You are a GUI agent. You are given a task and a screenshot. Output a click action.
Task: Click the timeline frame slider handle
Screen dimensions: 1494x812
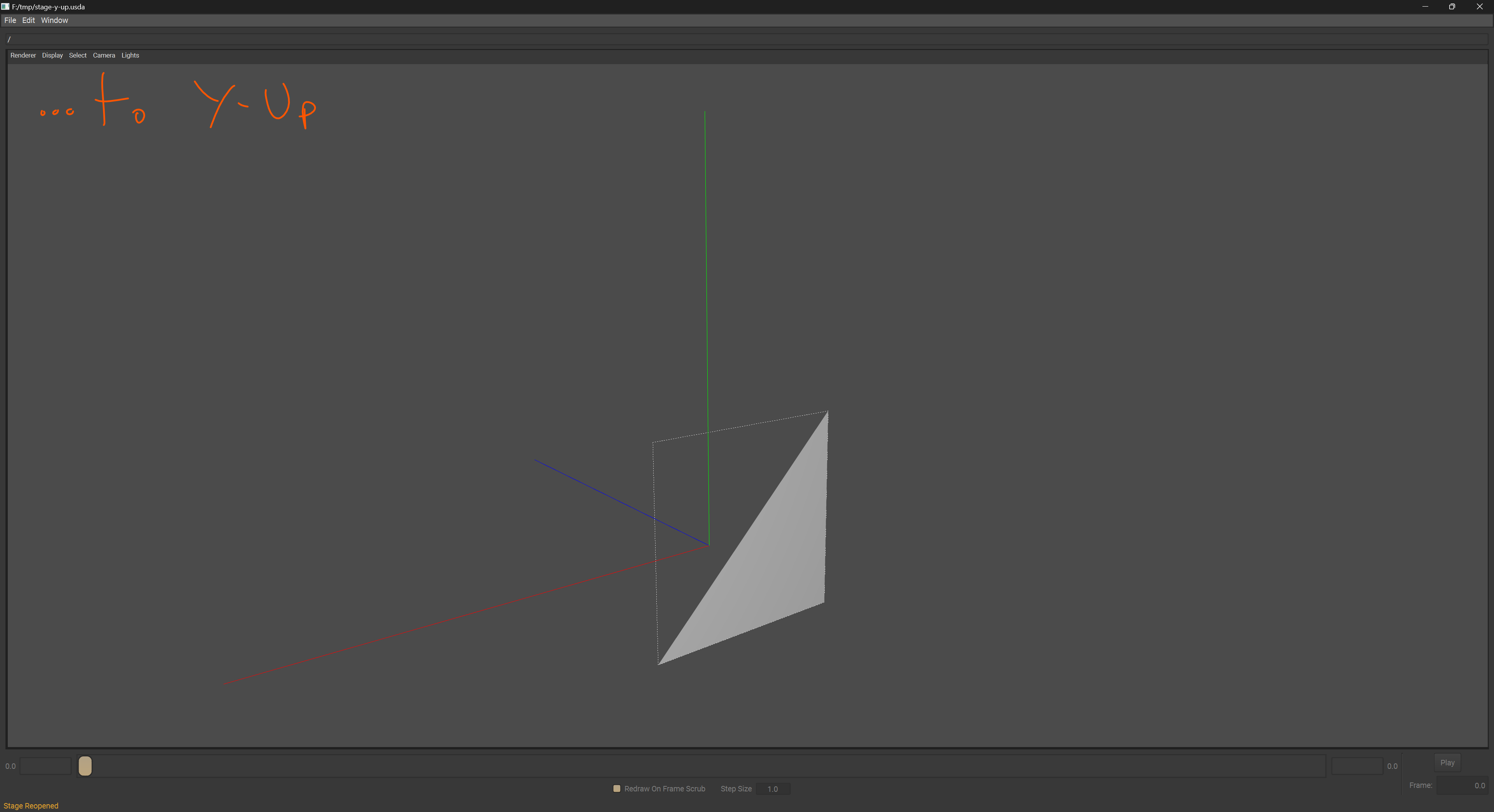coord(85,766)
